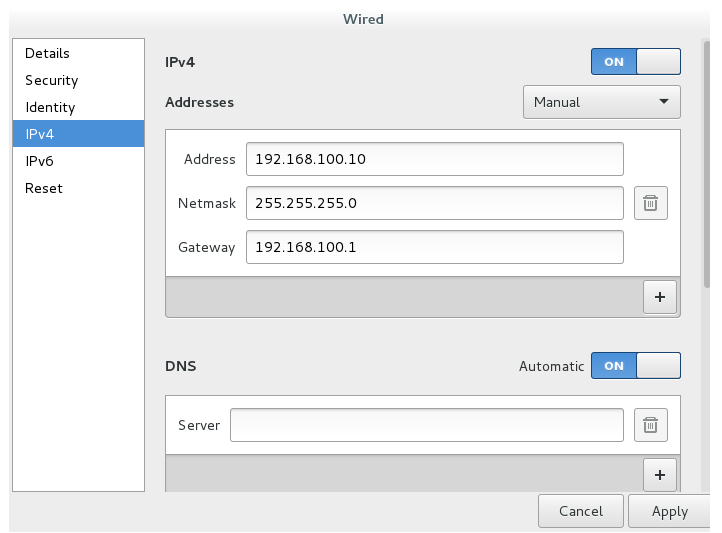Apply the wired connection settings

tap(670, 511)
